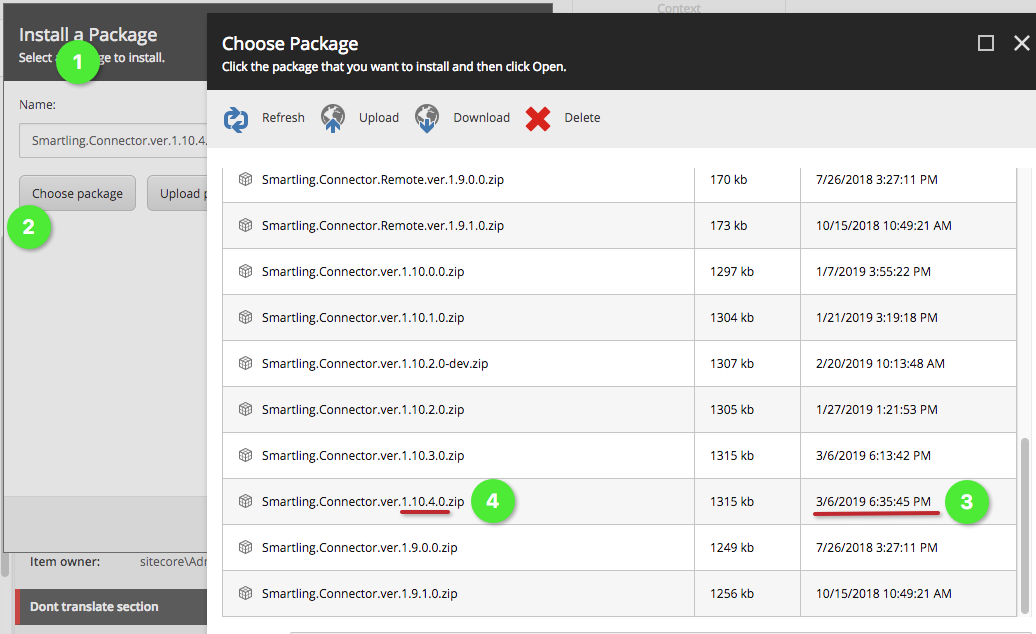Click package icon for Smartling.Connector.ver.1.9.1.0.zip
This screenshot has height=634, width=1036.
(x=245, y=593)
